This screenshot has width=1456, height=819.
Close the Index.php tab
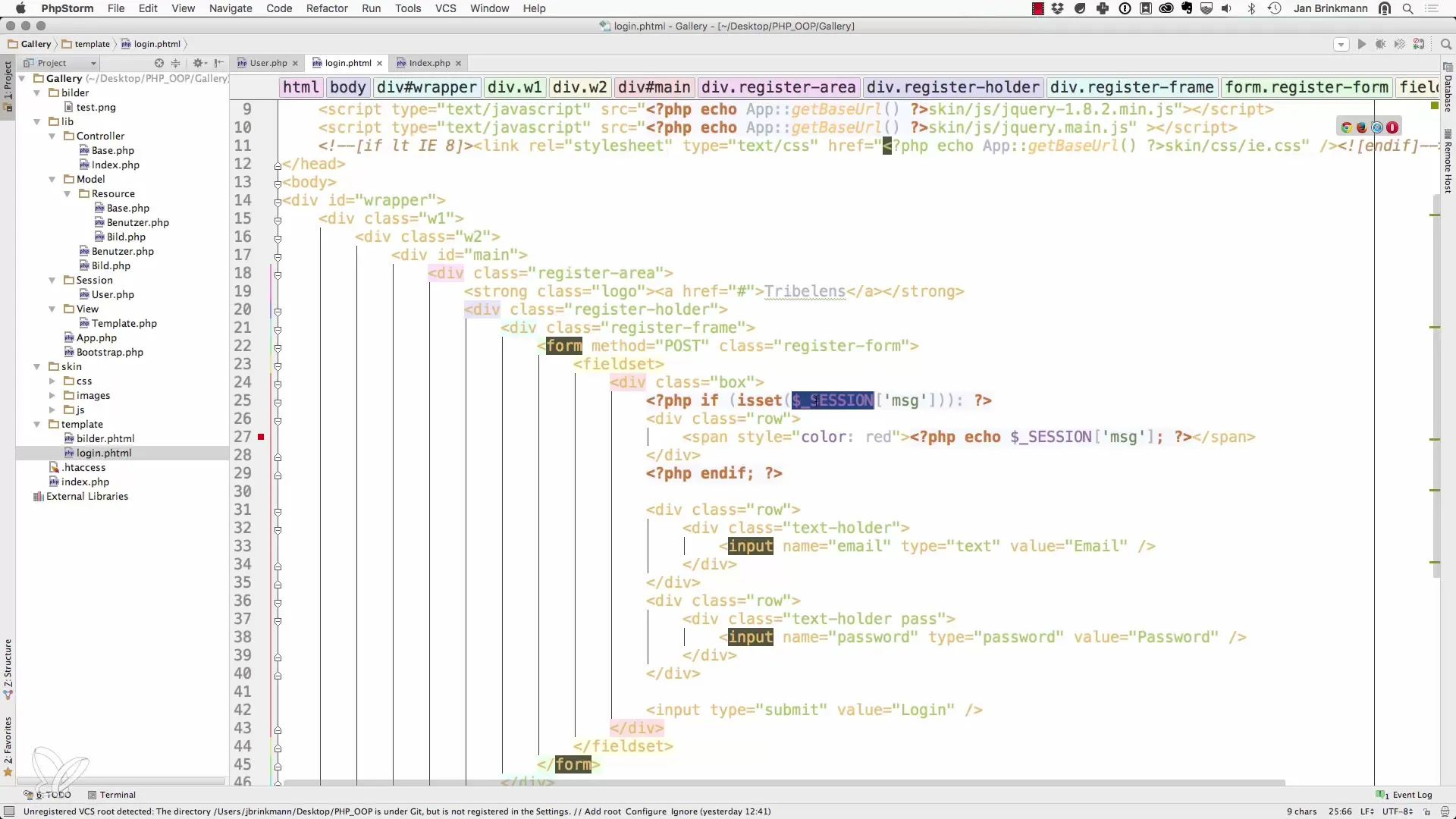458,63
